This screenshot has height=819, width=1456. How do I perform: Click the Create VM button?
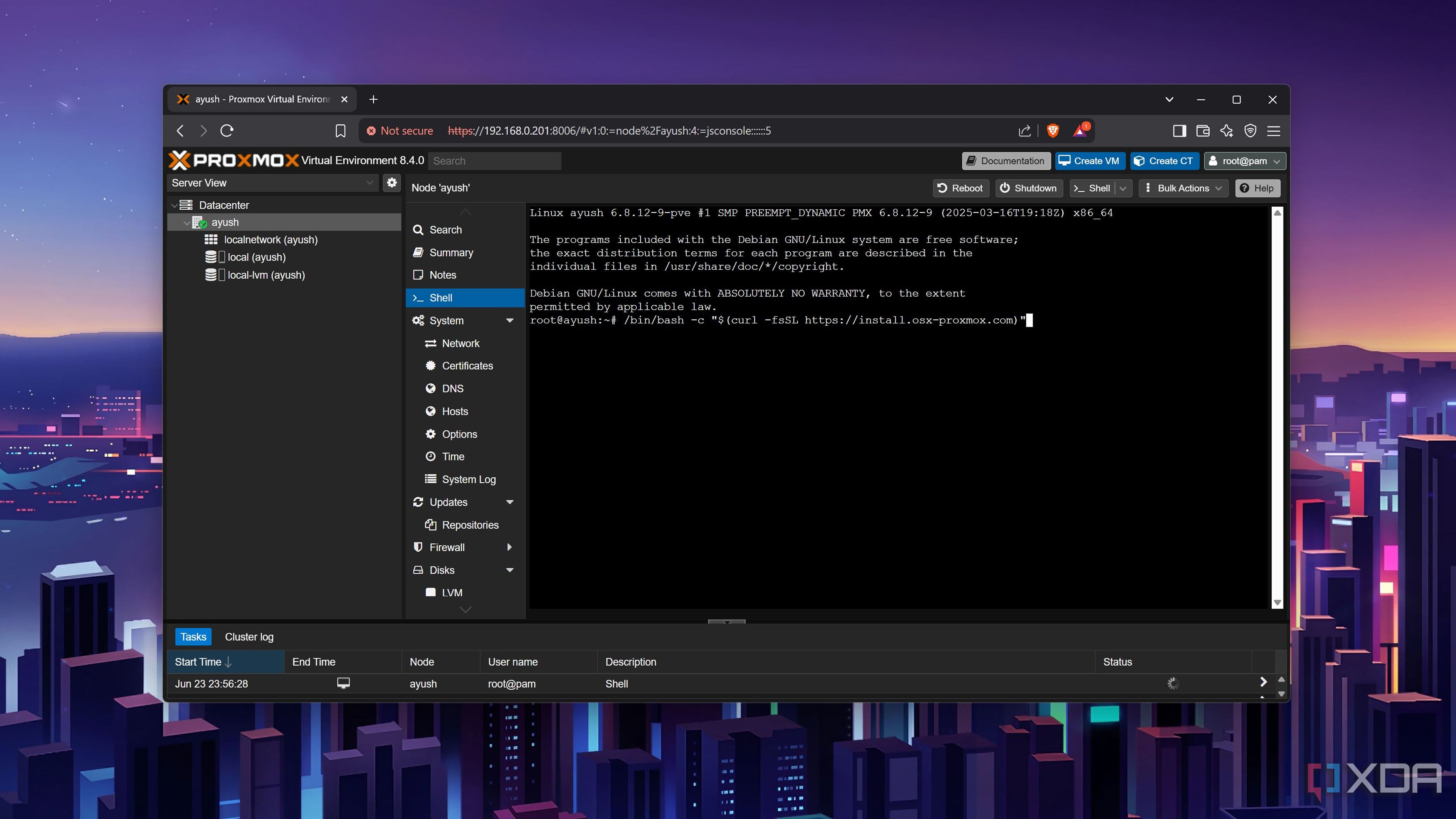pyautogui.click(x=1090, y=161)
